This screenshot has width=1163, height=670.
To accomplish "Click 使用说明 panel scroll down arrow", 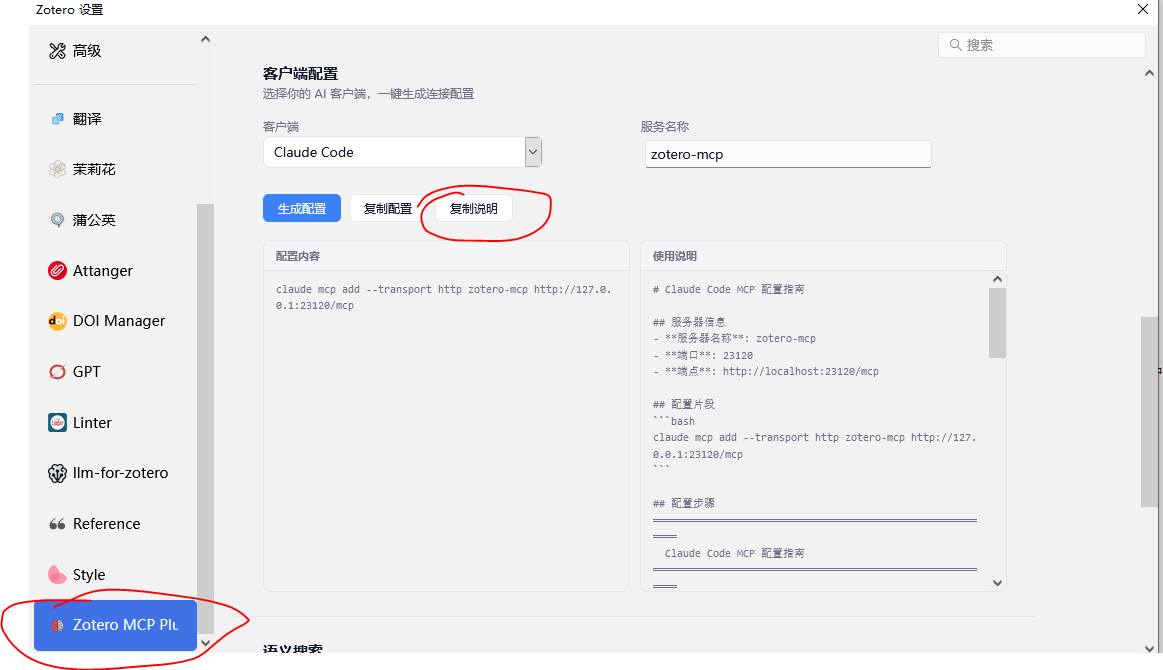I will 998,583.
